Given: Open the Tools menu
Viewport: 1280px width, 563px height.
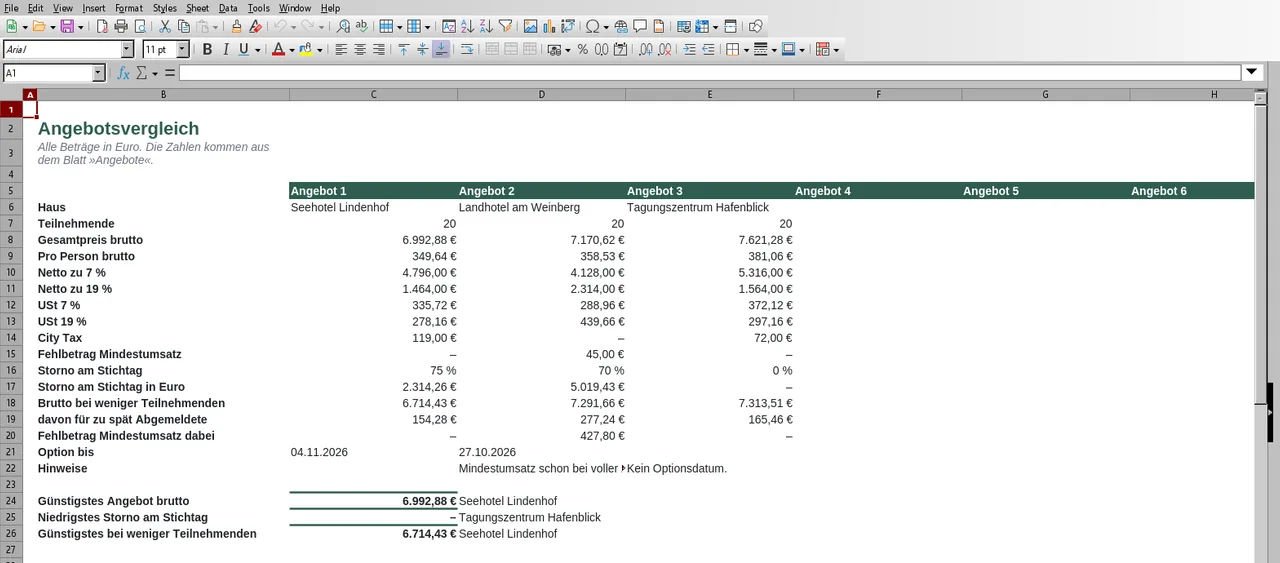Looking at the screenshot, I should [258, 8].
